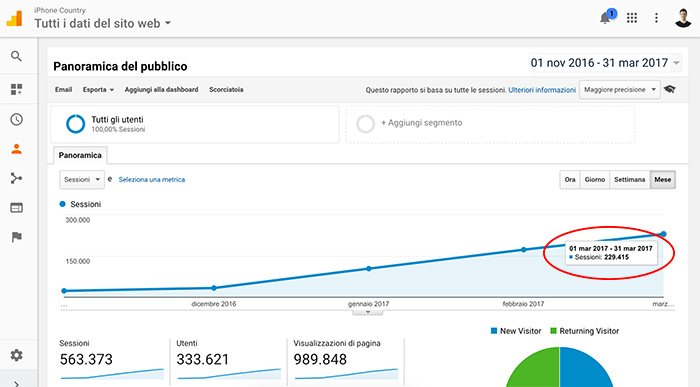Click Seleziona una metrica link
The width and height of the screenshot is (700, 387).
pos(152,179)
